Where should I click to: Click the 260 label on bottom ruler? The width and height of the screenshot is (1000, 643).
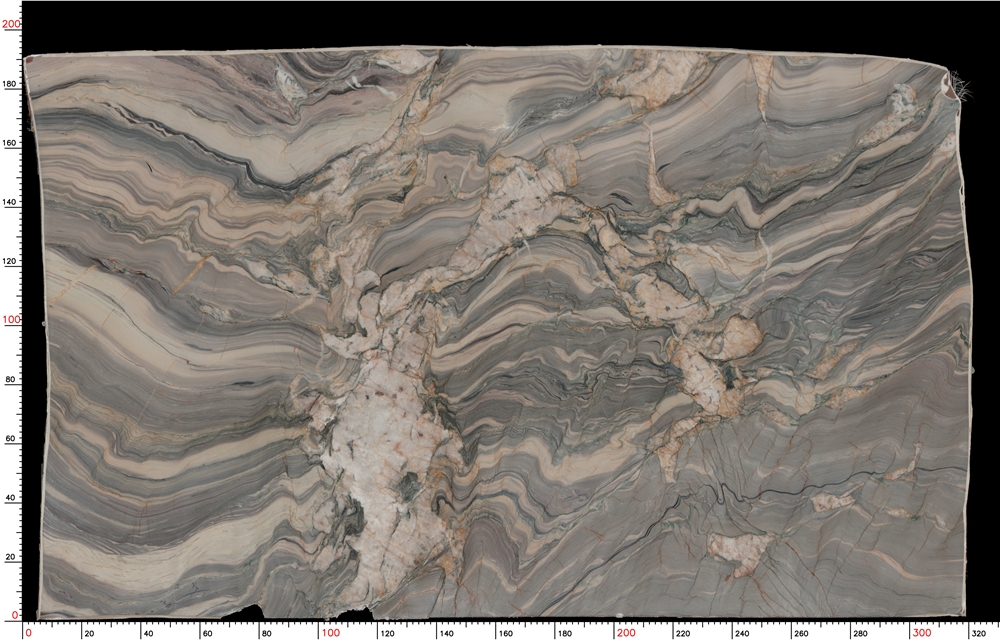[801, 632]
